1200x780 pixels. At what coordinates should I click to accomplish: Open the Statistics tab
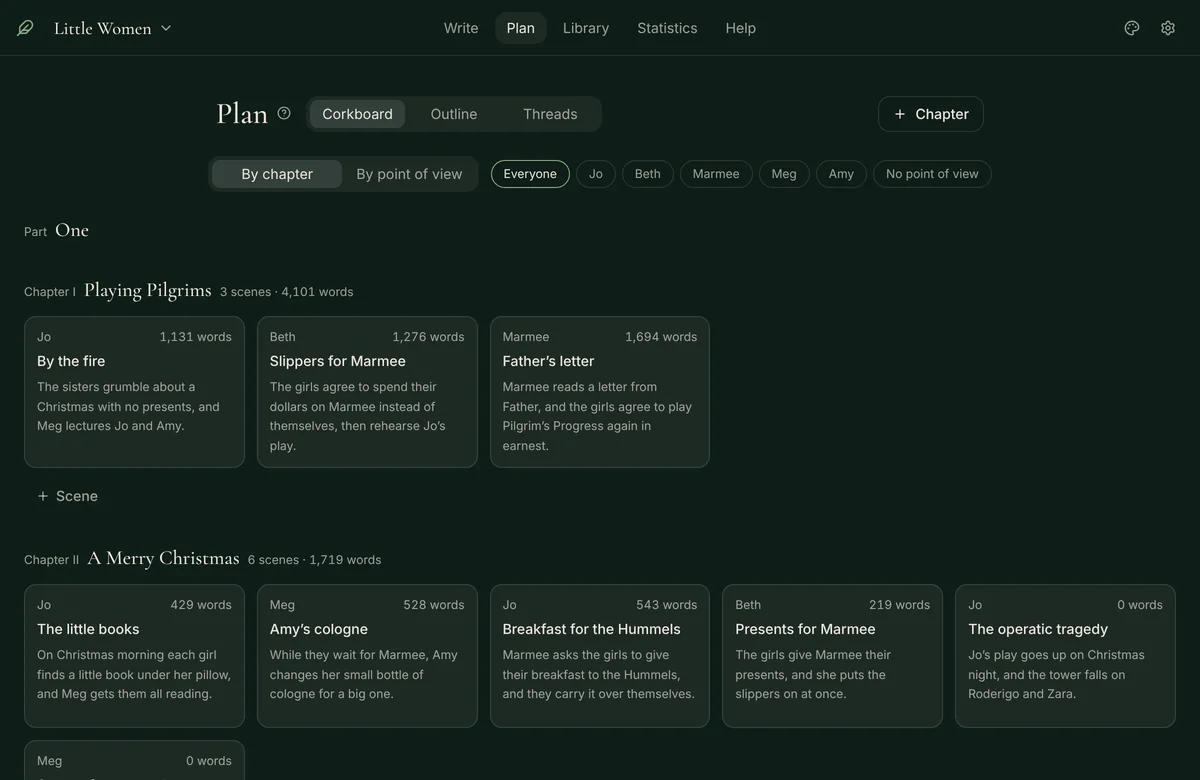click(667, 28)
